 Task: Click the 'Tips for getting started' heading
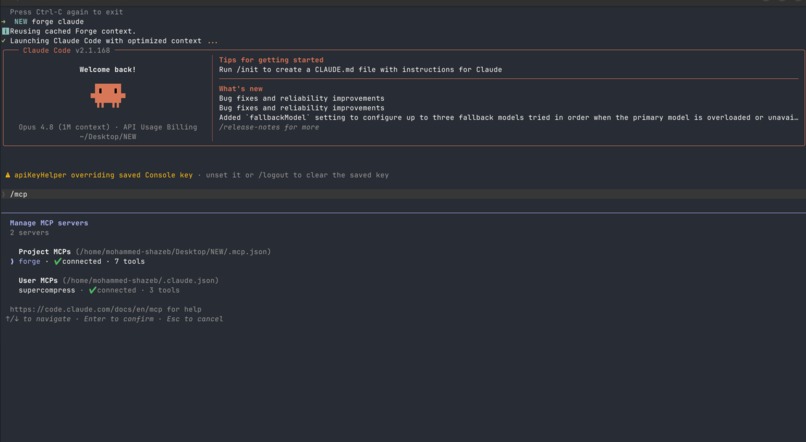pyautogui.click(x=271, y=60)
